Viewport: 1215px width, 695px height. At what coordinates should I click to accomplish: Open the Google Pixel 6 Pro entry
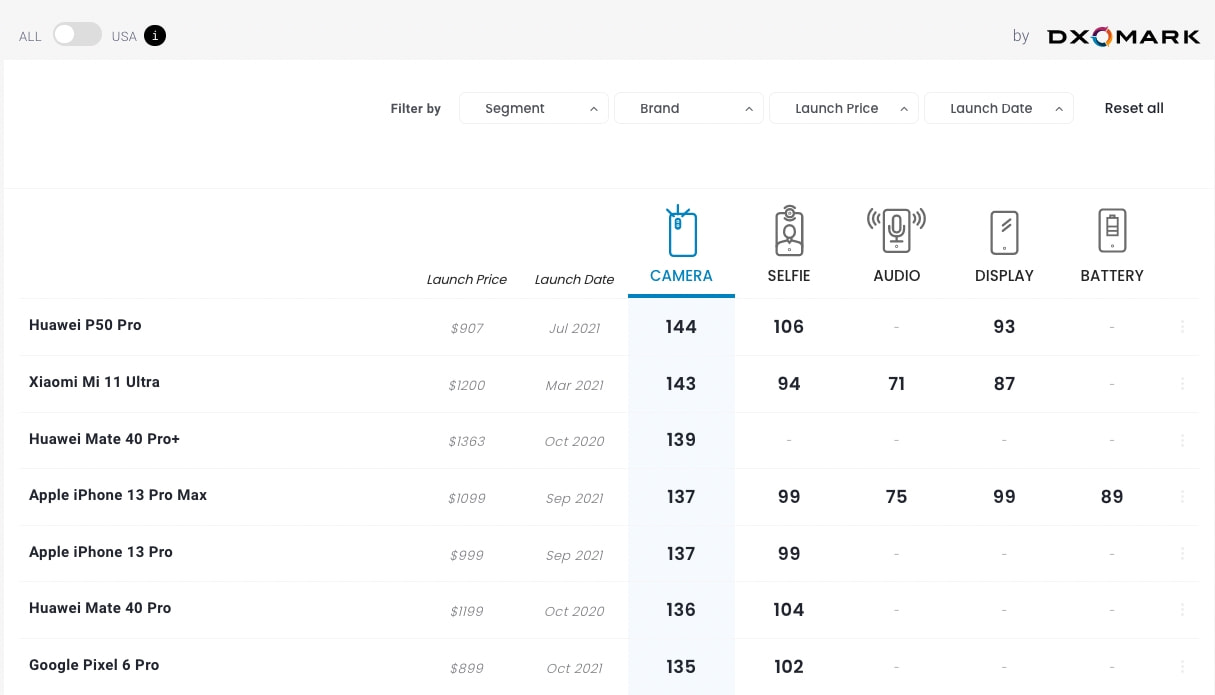[x=94, y=665]
